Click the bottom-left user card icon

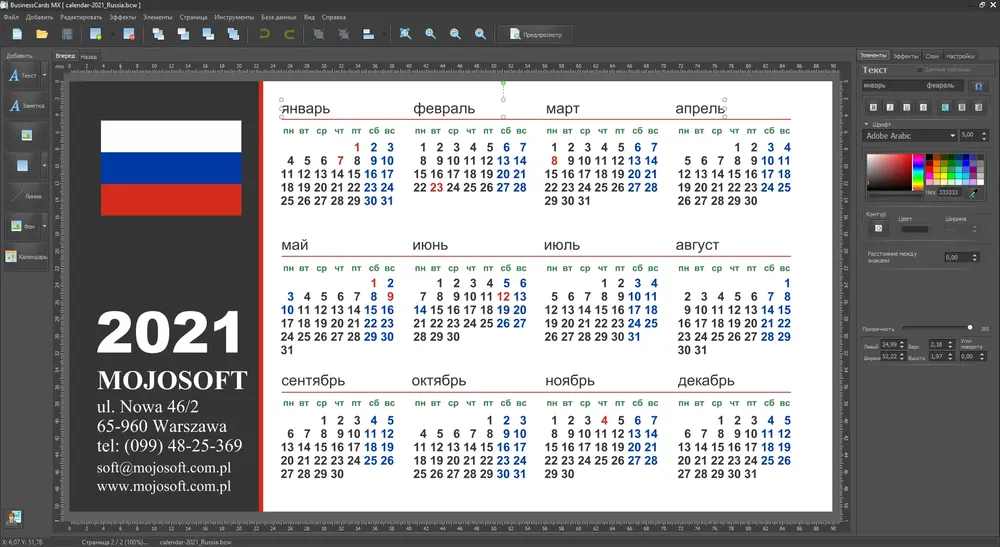tap(13, 517)
